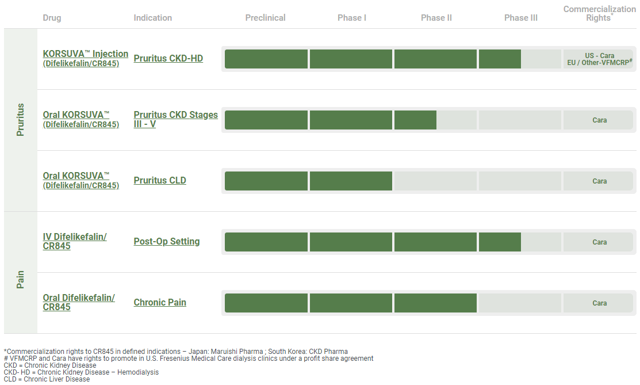Open the Oral Difelikefalin/CR845 link
The image size is (640, 385).
coord(79,302)
